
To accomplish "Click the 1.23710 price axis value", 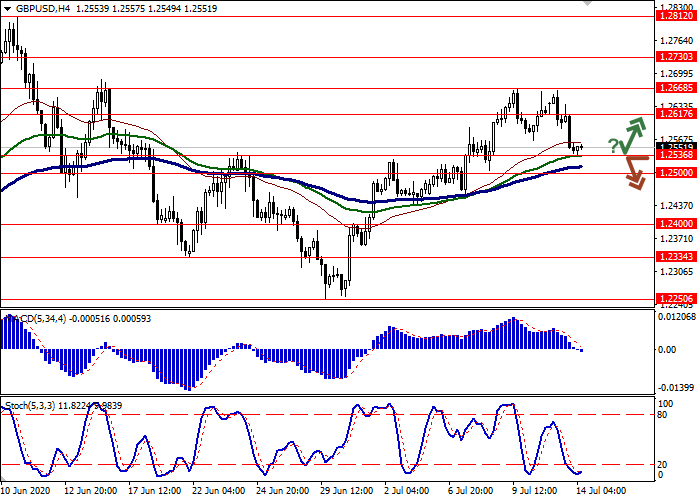I will click(x=676, y=239).
